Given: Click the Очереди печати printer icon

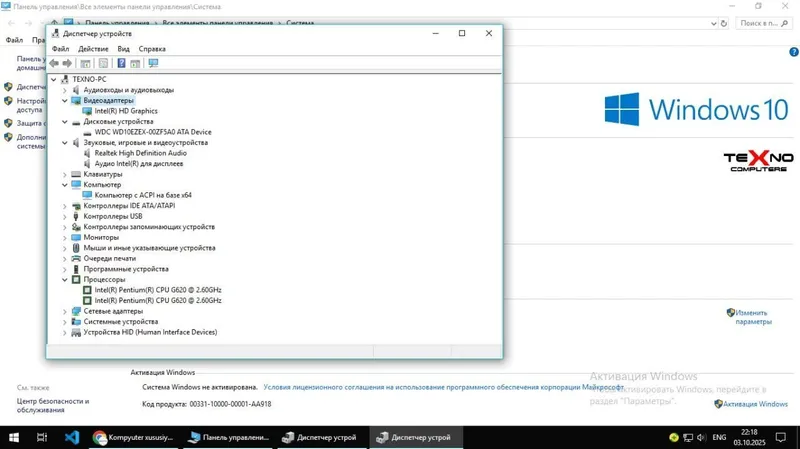Looking at the screenshot, I should click(76, 258).
